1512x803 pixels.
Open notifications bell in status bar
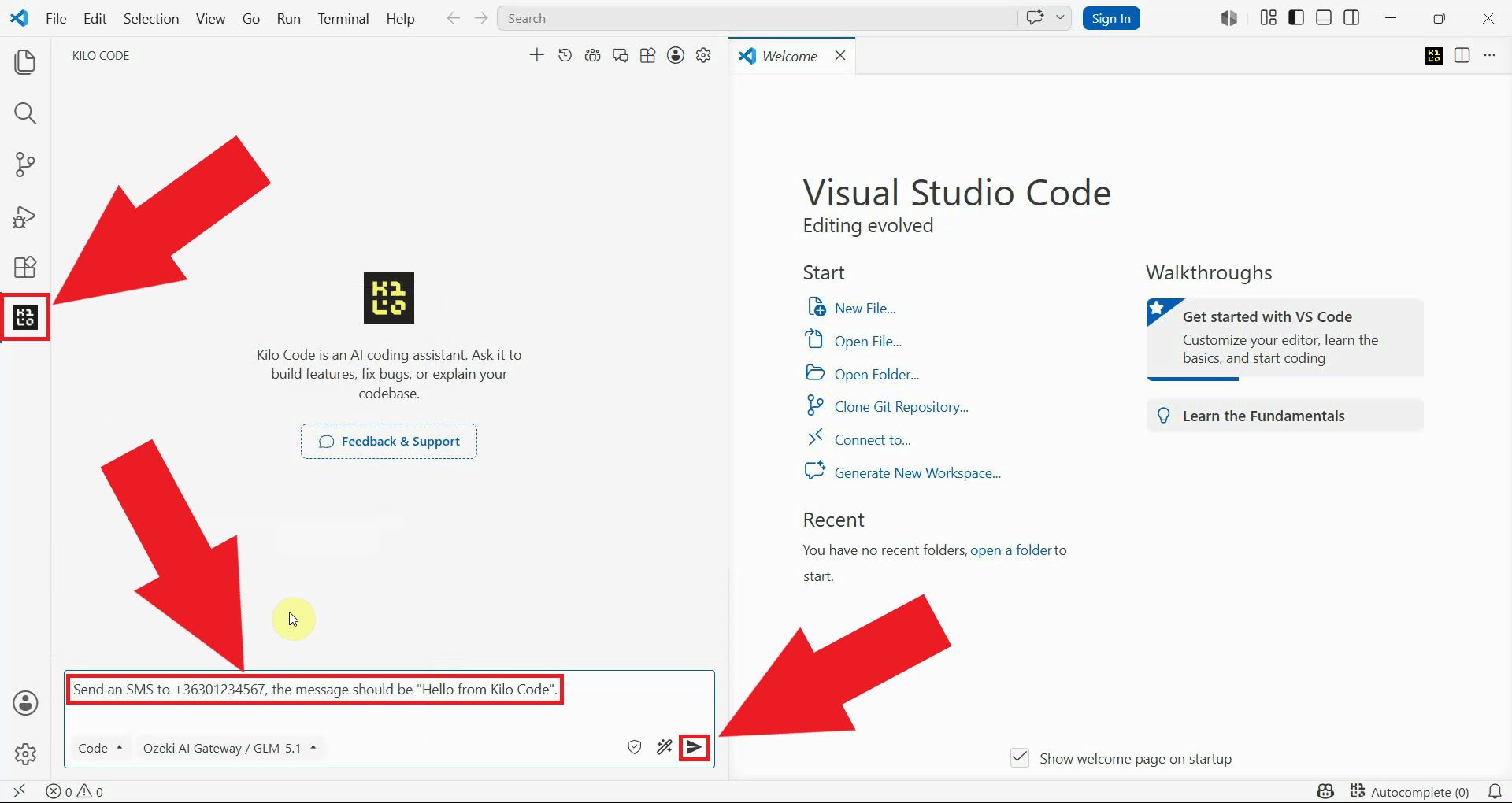tap(1495, 792)
